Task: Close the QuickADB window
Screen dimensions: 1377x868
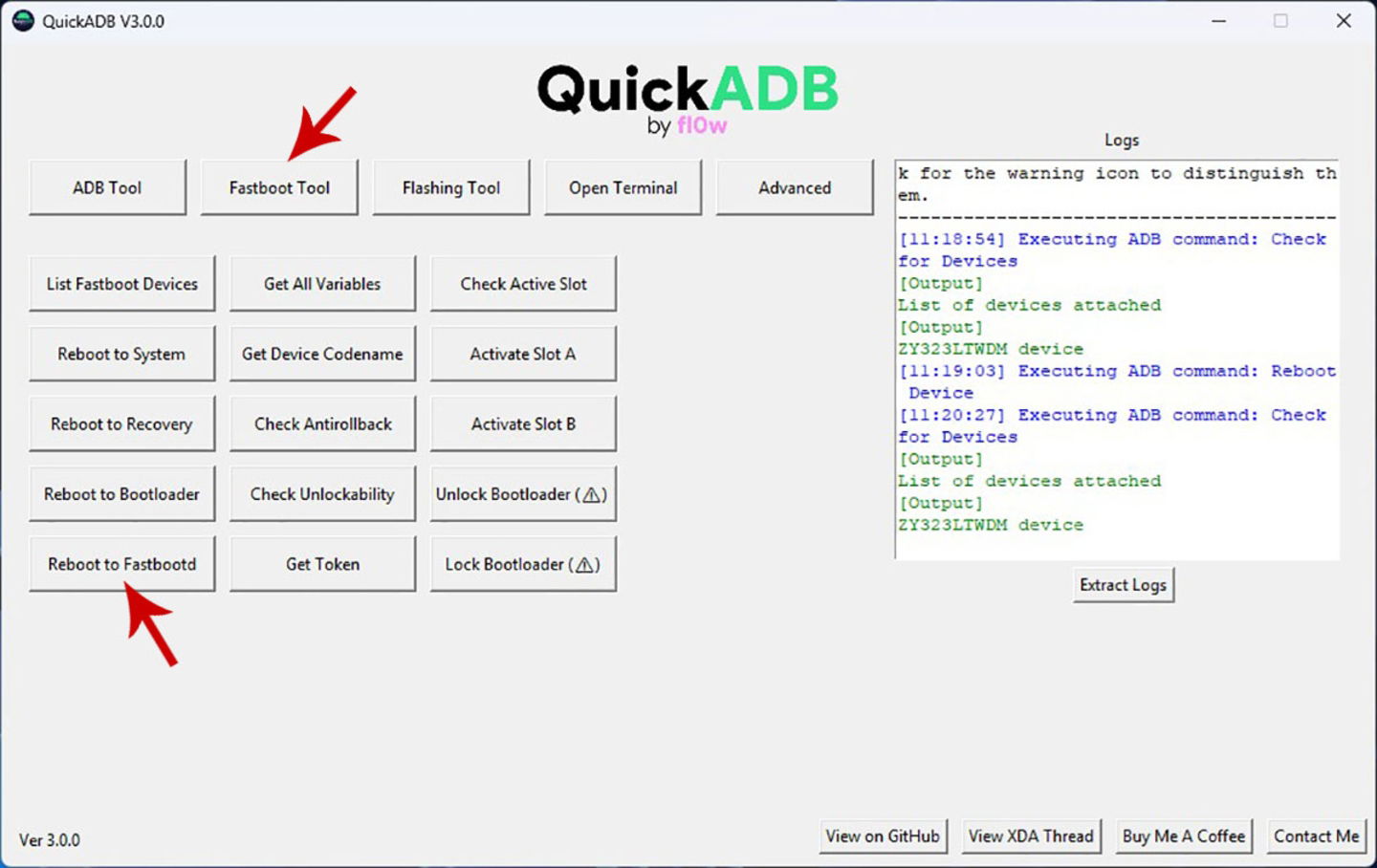Action: pos(1344,20)
